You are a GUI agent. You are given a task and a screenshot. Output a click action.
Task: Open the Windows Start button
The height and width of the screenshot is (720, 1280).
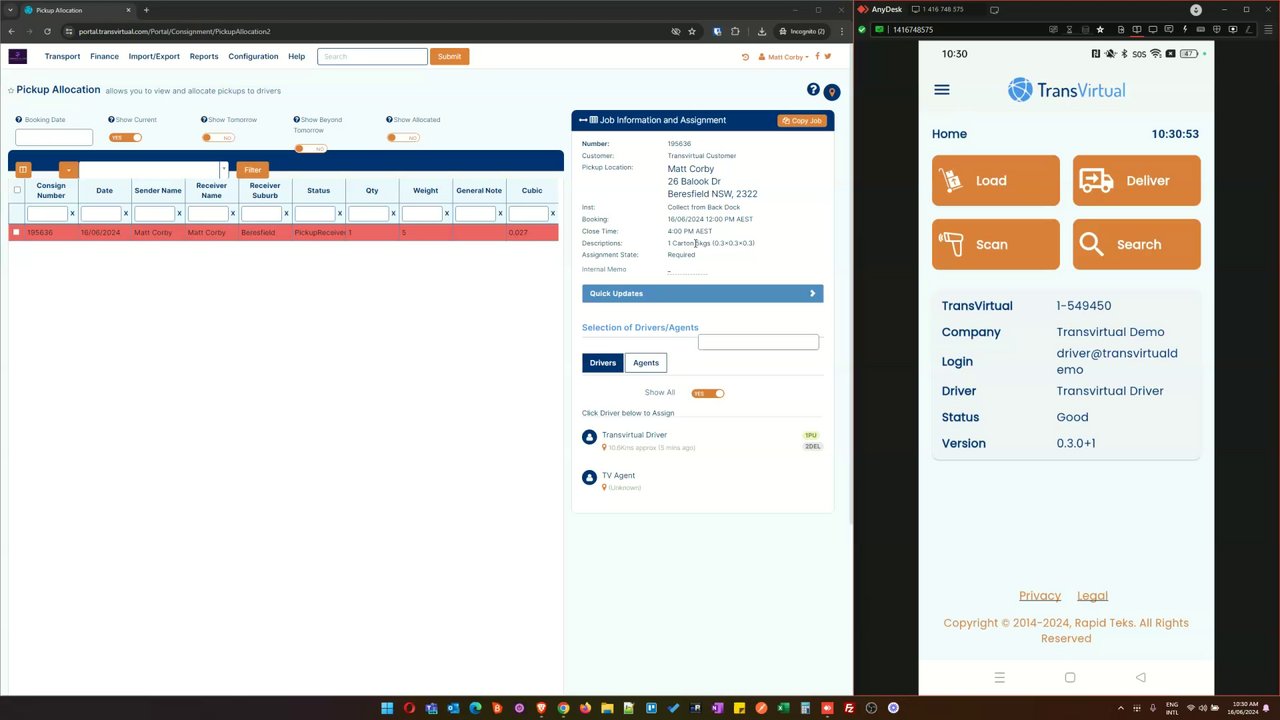coord(387,708)
